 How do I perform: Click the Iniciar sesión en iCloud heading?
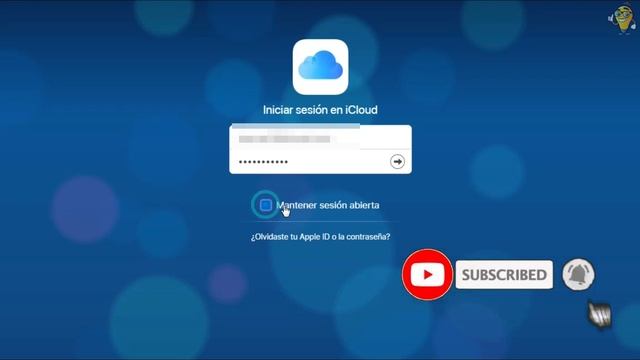tap(320, 110)
